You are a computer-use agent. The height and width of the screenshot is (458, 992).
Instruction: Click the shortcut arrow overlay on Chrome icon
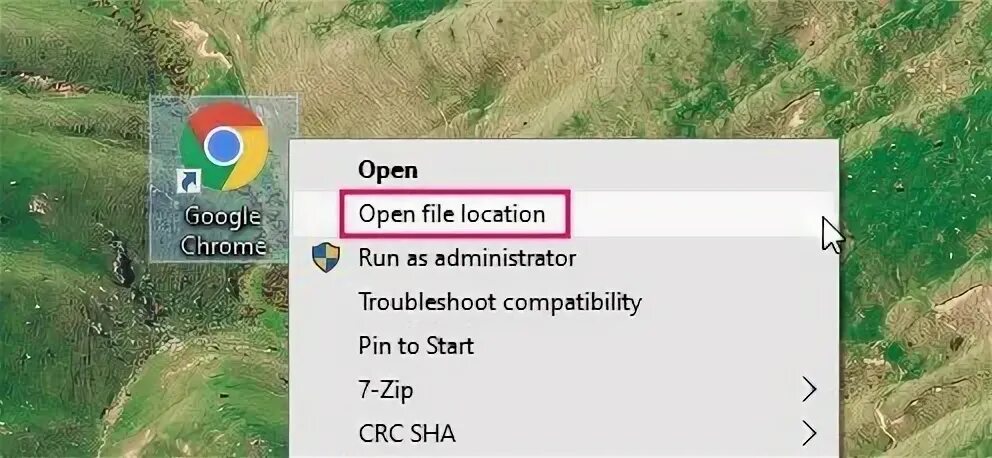(x=189, y=181)
